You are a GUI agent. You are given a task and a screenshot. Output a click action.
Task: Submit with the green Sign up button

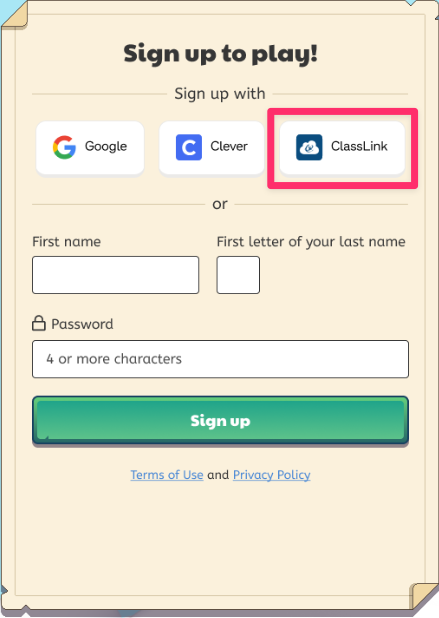pos(220,421)
